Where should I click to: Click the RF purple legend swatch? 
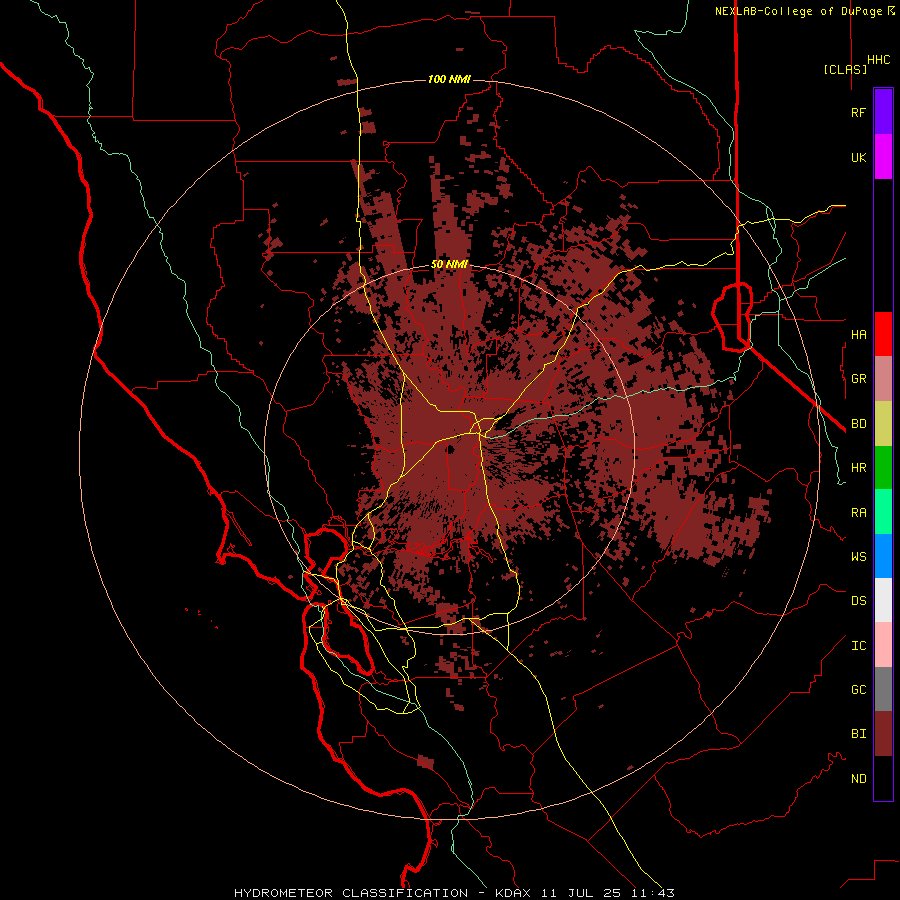pyautogui.click(x=883, y=112)
